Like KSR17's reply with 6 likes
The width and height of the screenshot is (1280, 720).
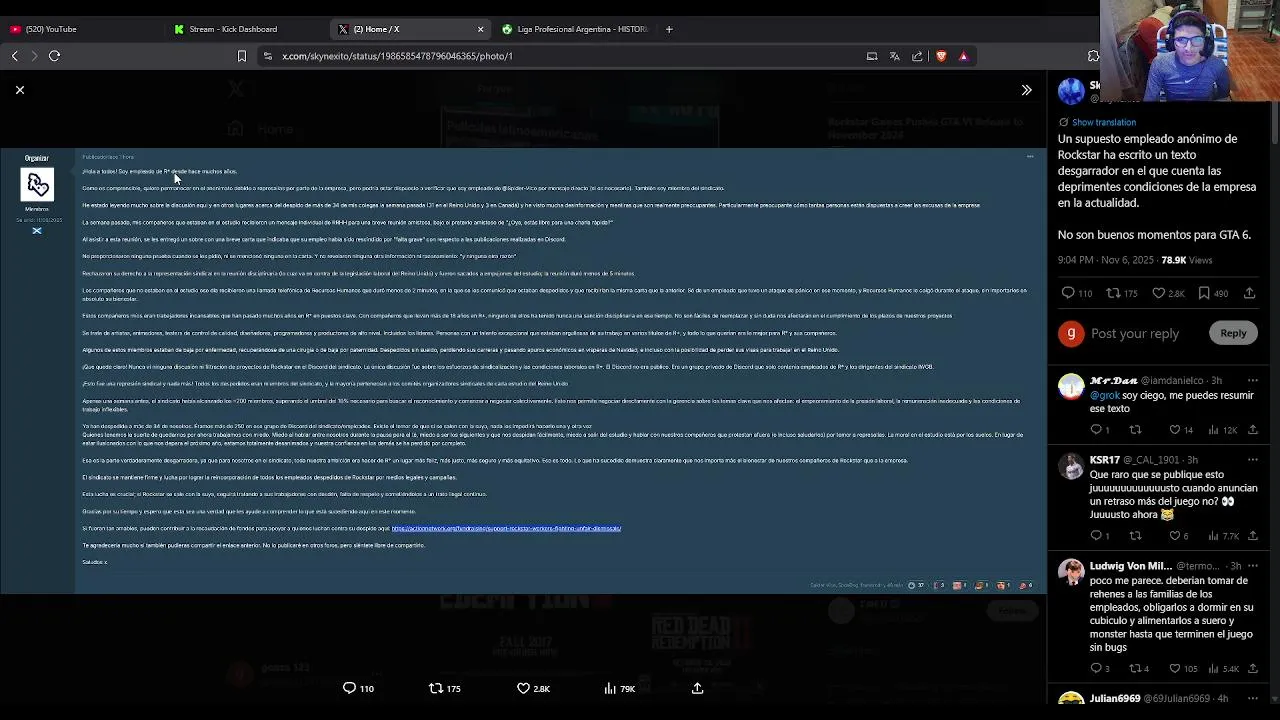pyautogui.click(x=1178, y=536)
